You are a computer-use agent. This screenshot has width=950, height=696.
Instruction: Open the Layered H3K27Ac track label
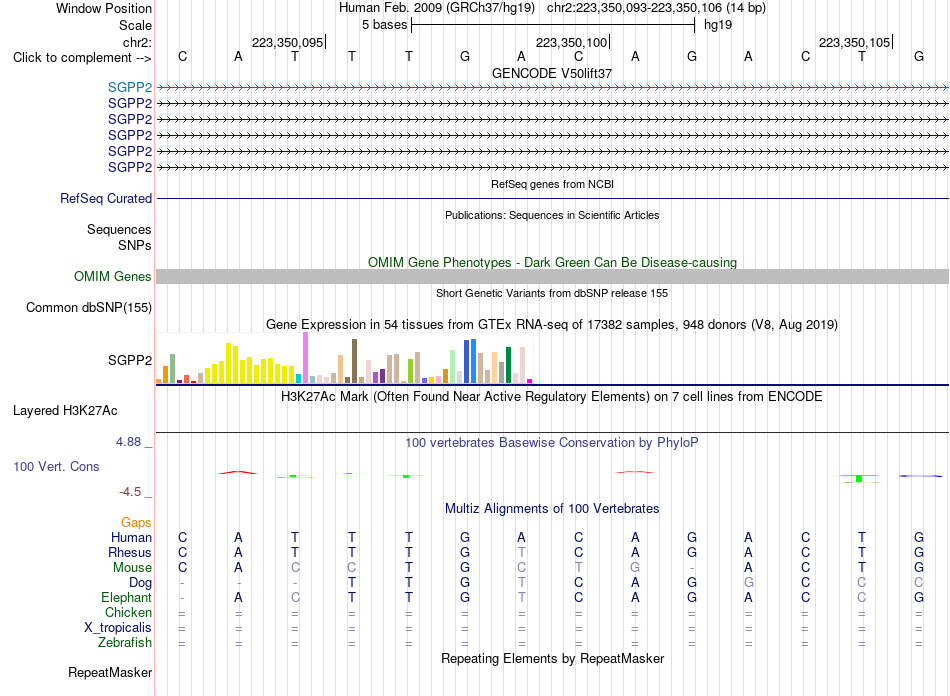pyautogui.click(x=65, y=410)
